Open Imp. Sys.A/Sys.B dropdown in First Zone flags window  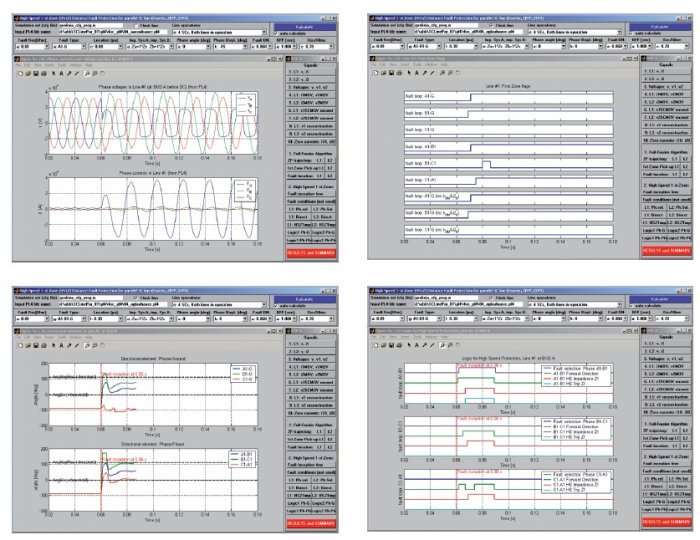pyautogui.click(x=505, y=46)
